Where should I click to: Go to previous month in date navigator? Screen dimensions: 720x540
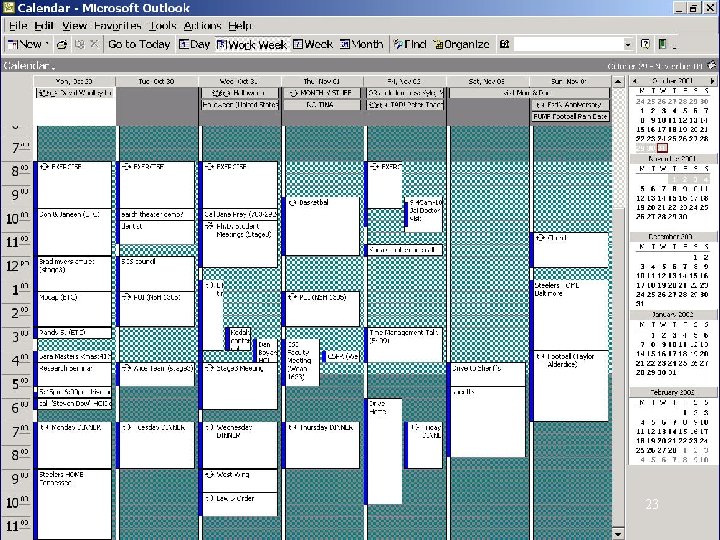(x=635, y=81)
